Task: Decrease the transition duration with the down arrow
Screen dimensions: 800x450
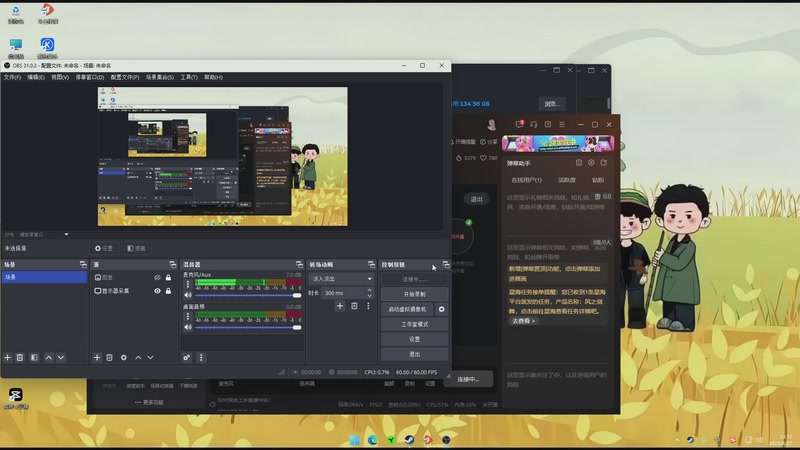Action: [x=369, y=296]
